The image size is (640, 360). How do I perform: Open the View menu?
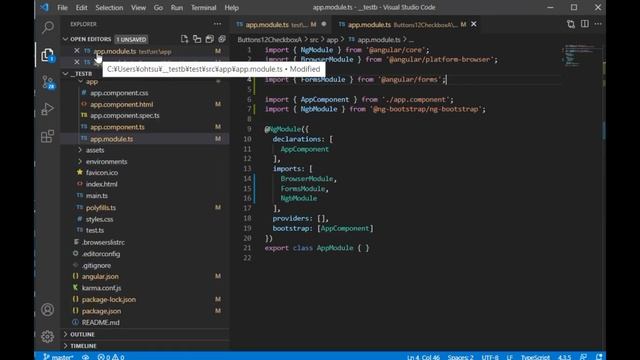(x=138, y=8)
